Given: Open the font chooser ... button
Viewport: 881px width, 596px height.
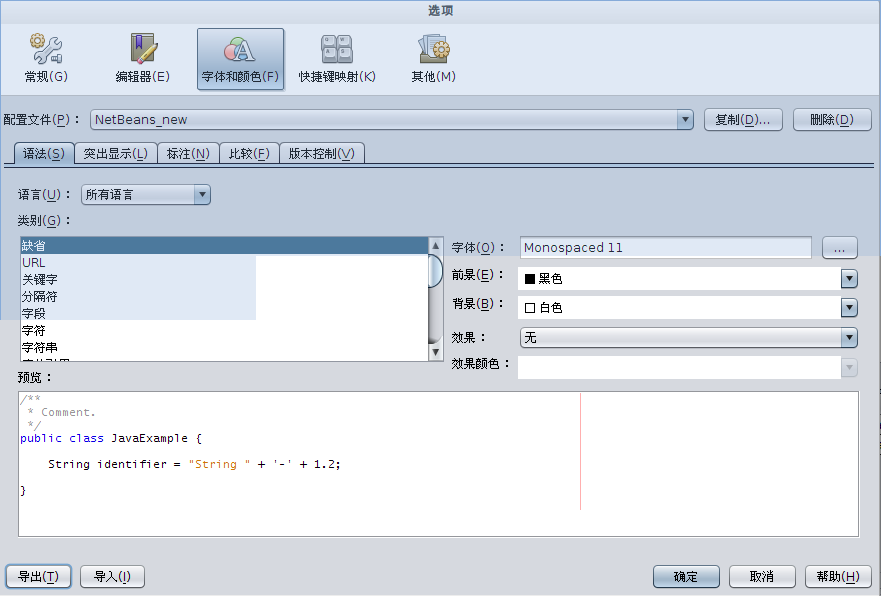Looking at the screenshot, I should (x=839, y=248).
